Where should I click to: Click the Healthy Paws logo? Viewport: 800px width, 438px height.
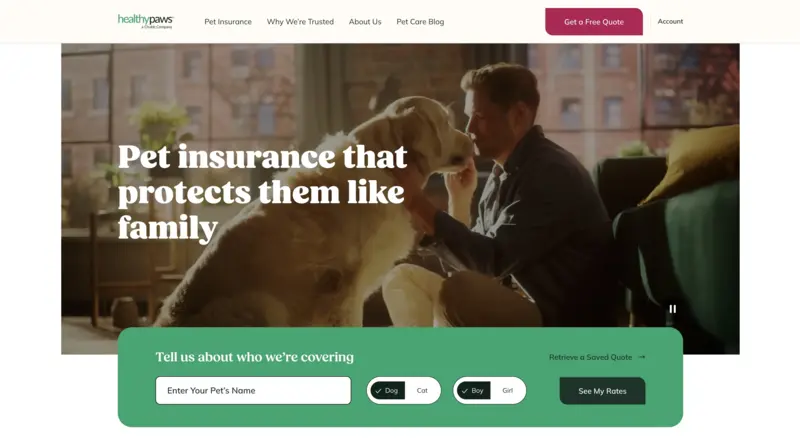[145, 21]
